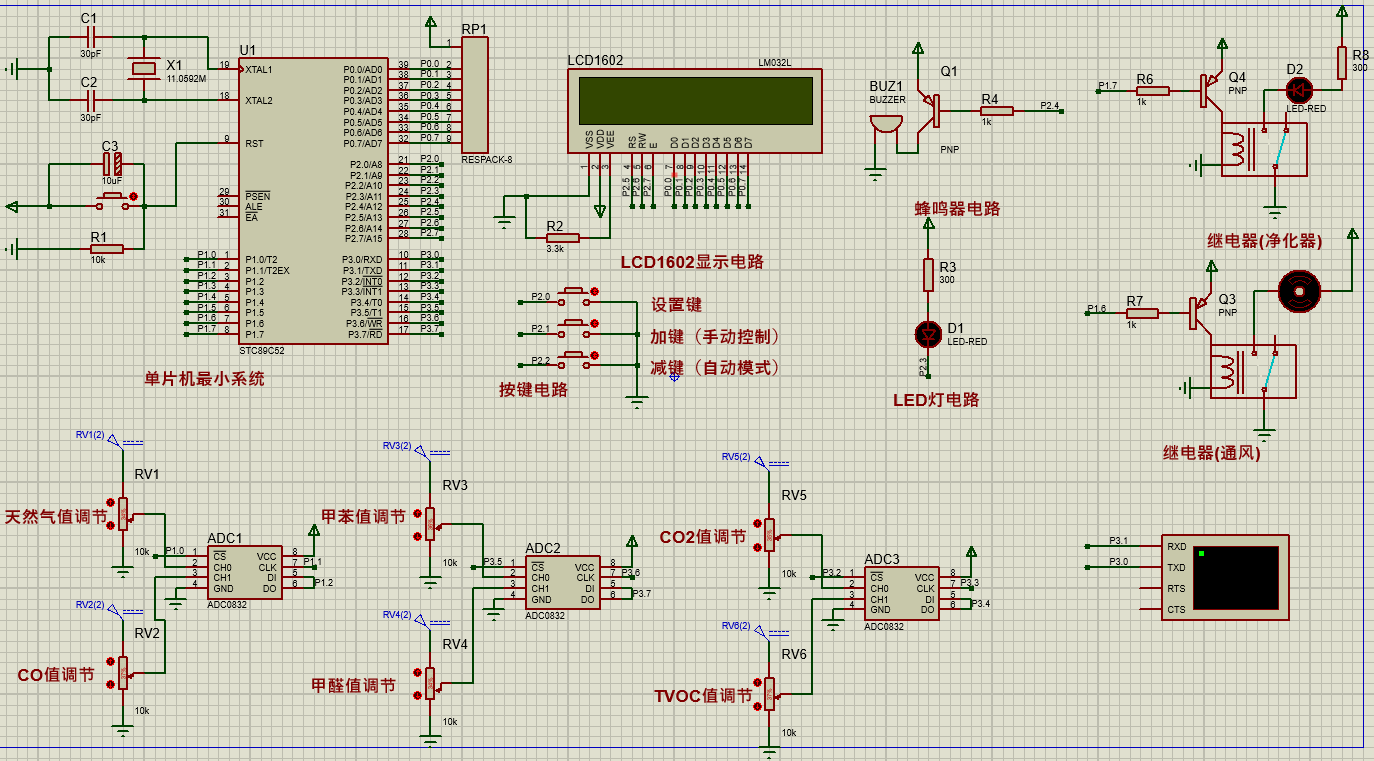Click the Q4 PNP transistor
The height and width of the screenshot is (761, 1374).
pyautogui.click(x=1210, y=88)
